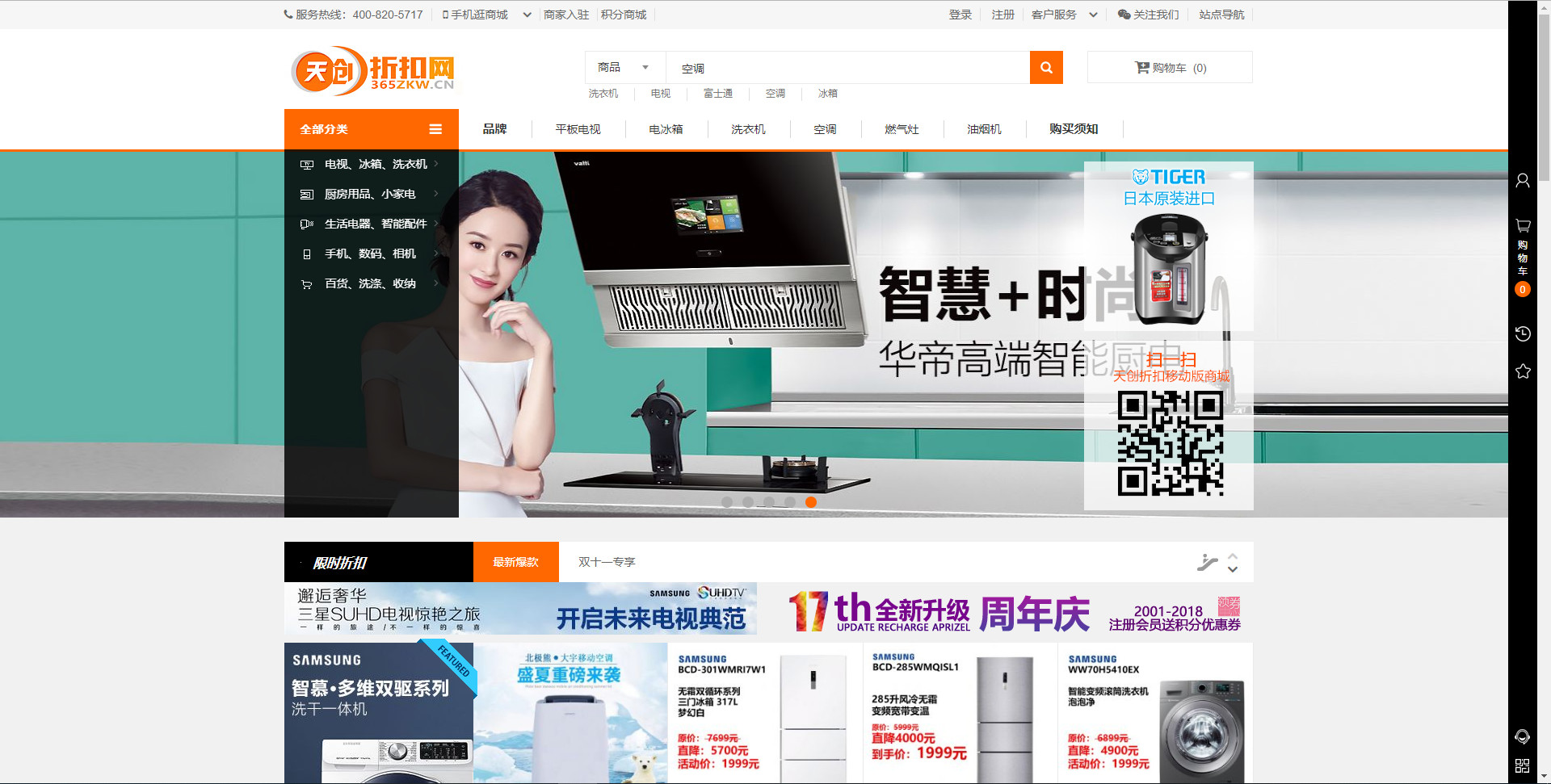Click phone icon beside 手机、数码、相机
This screenshot has height=784, width=1551.
[307, 254]
